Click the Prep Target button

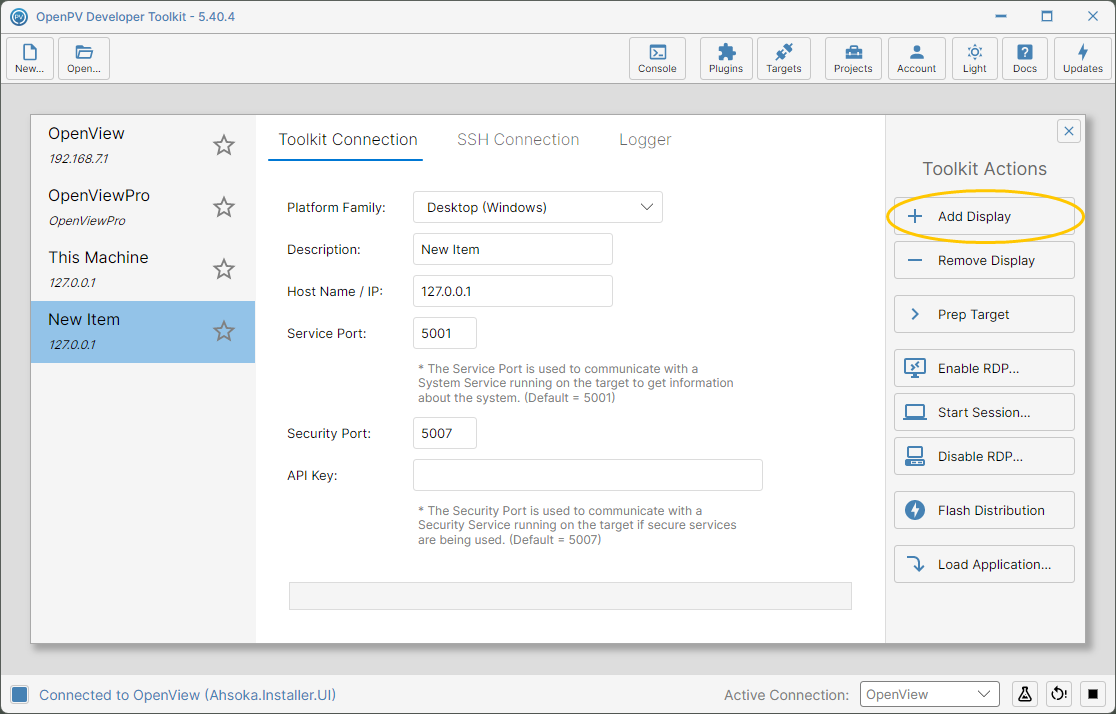[984, 315]
